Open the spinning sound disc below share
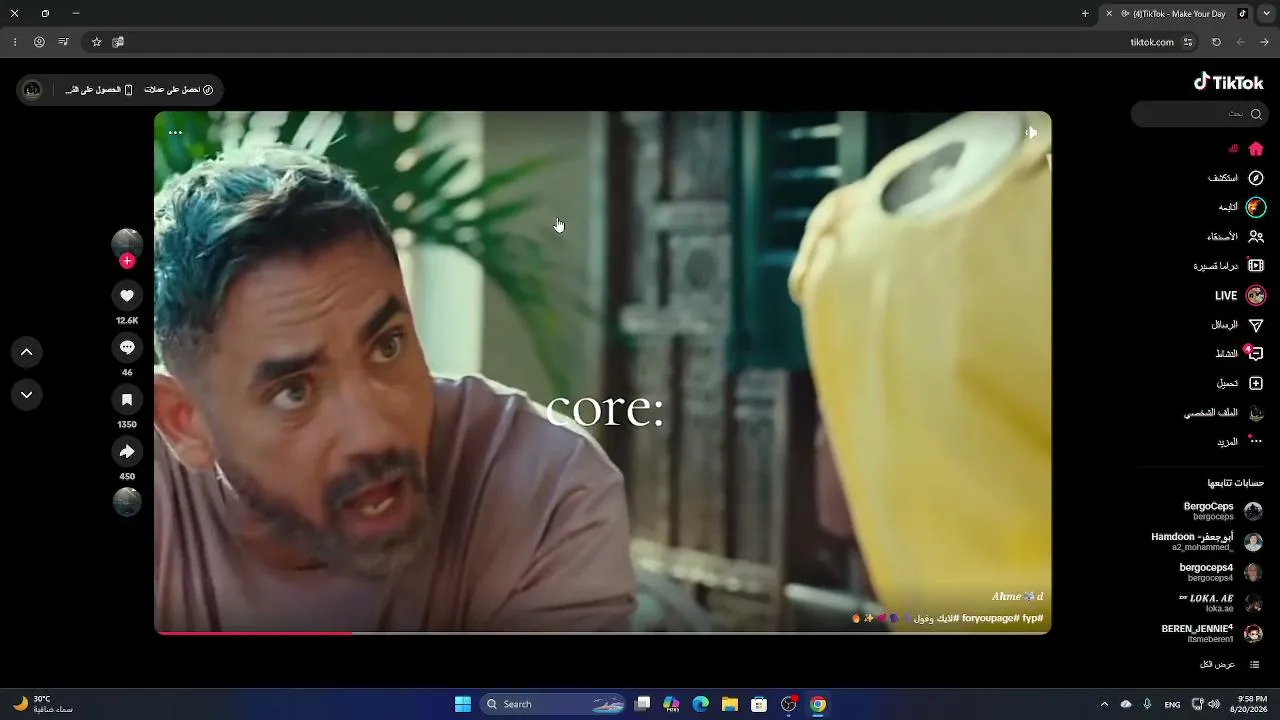This screenshot has width=1280, height=720. (x=127, y=502)
